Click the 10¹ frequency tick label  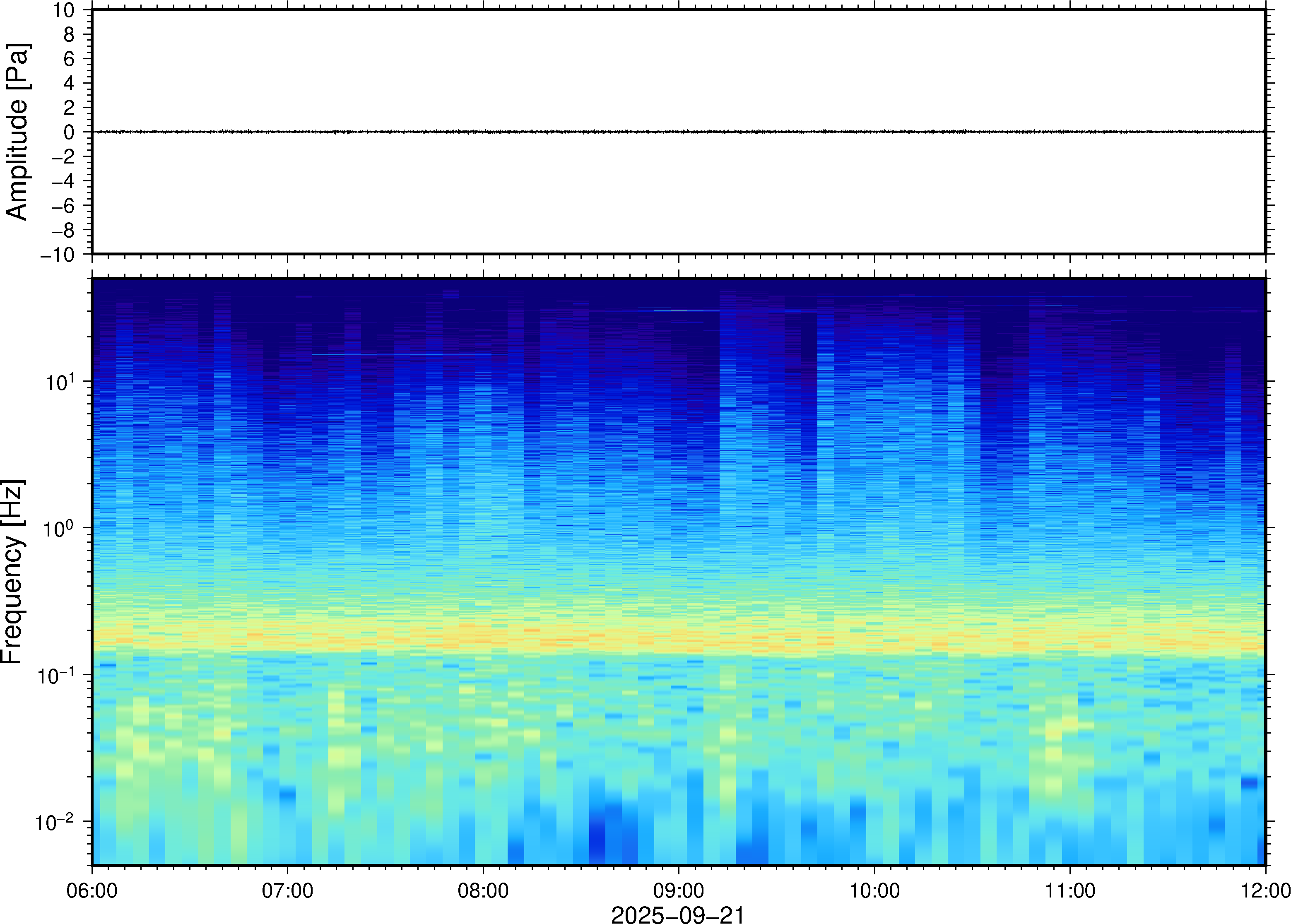(60, 382)
